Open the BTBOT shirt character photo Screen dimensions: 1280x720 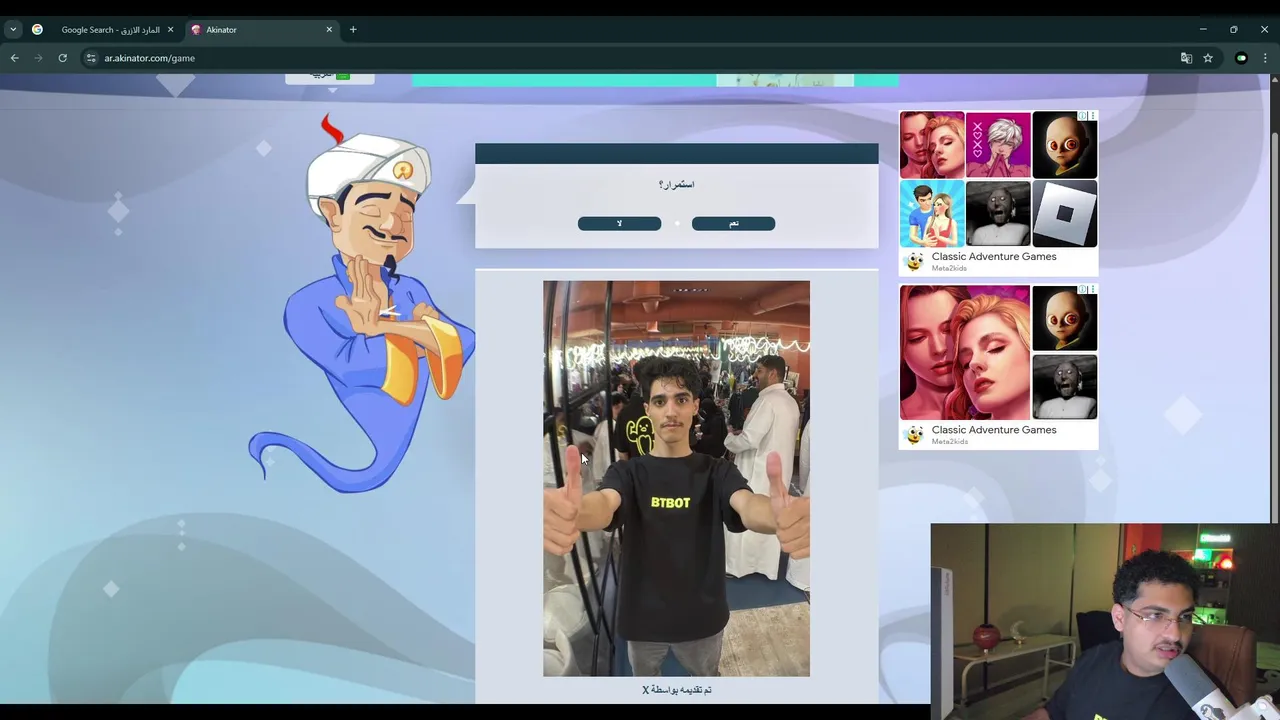[676, 478]
